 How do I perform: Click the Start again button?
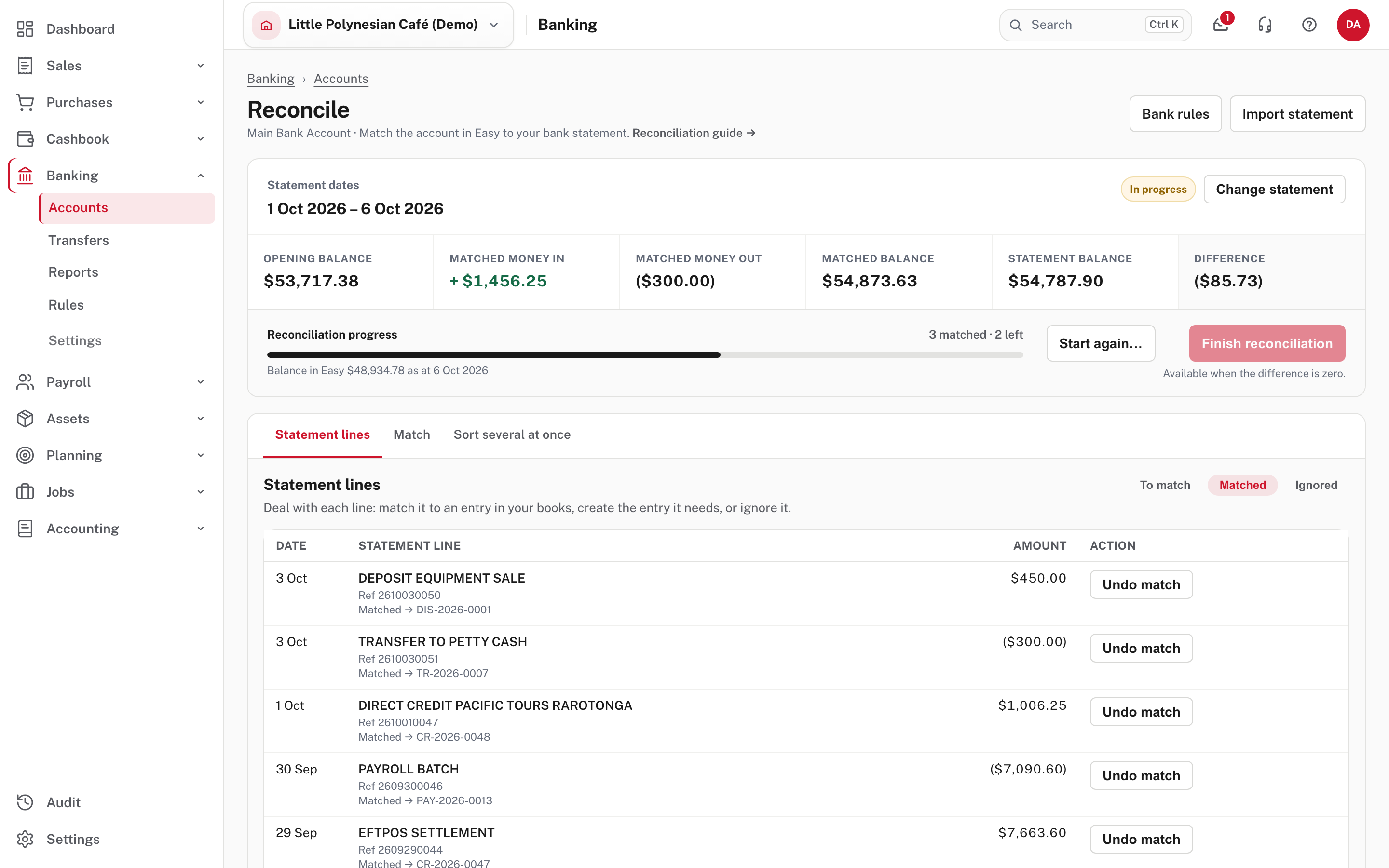pyautogui.click(x=1100, y=343)
